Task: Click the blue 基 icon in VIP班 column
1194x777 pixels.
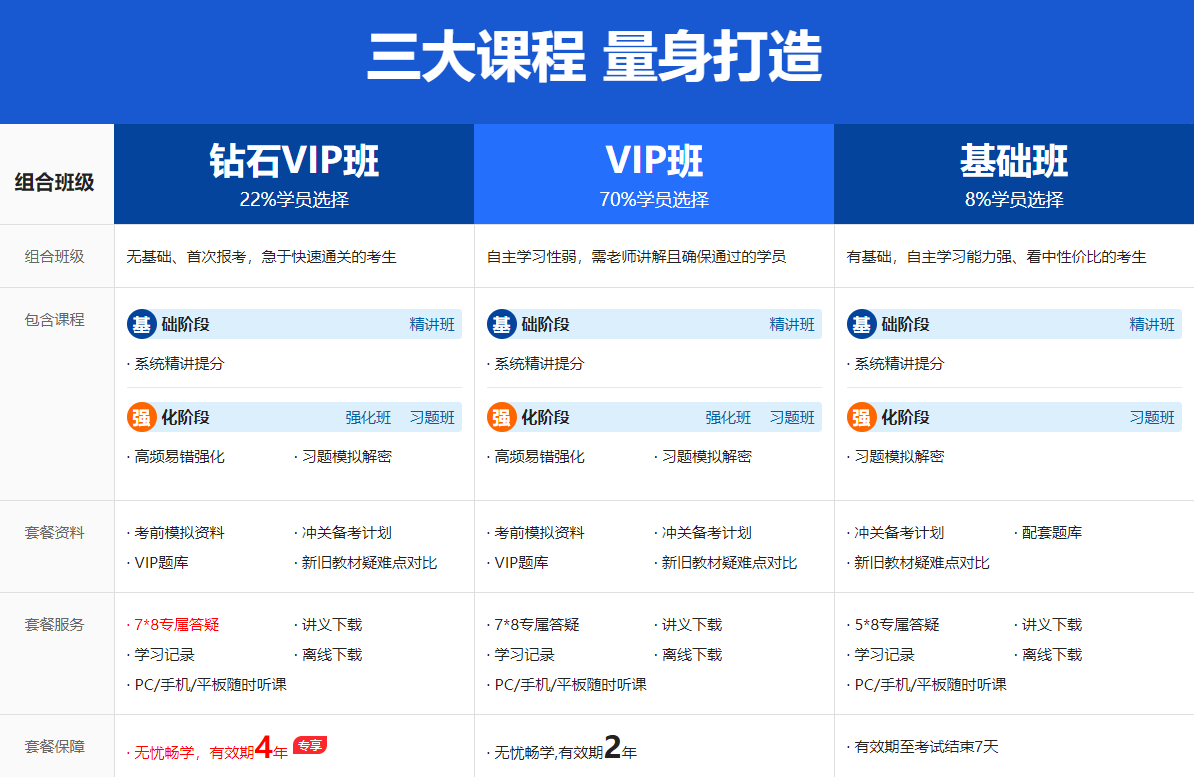Action: pos(502,324)
